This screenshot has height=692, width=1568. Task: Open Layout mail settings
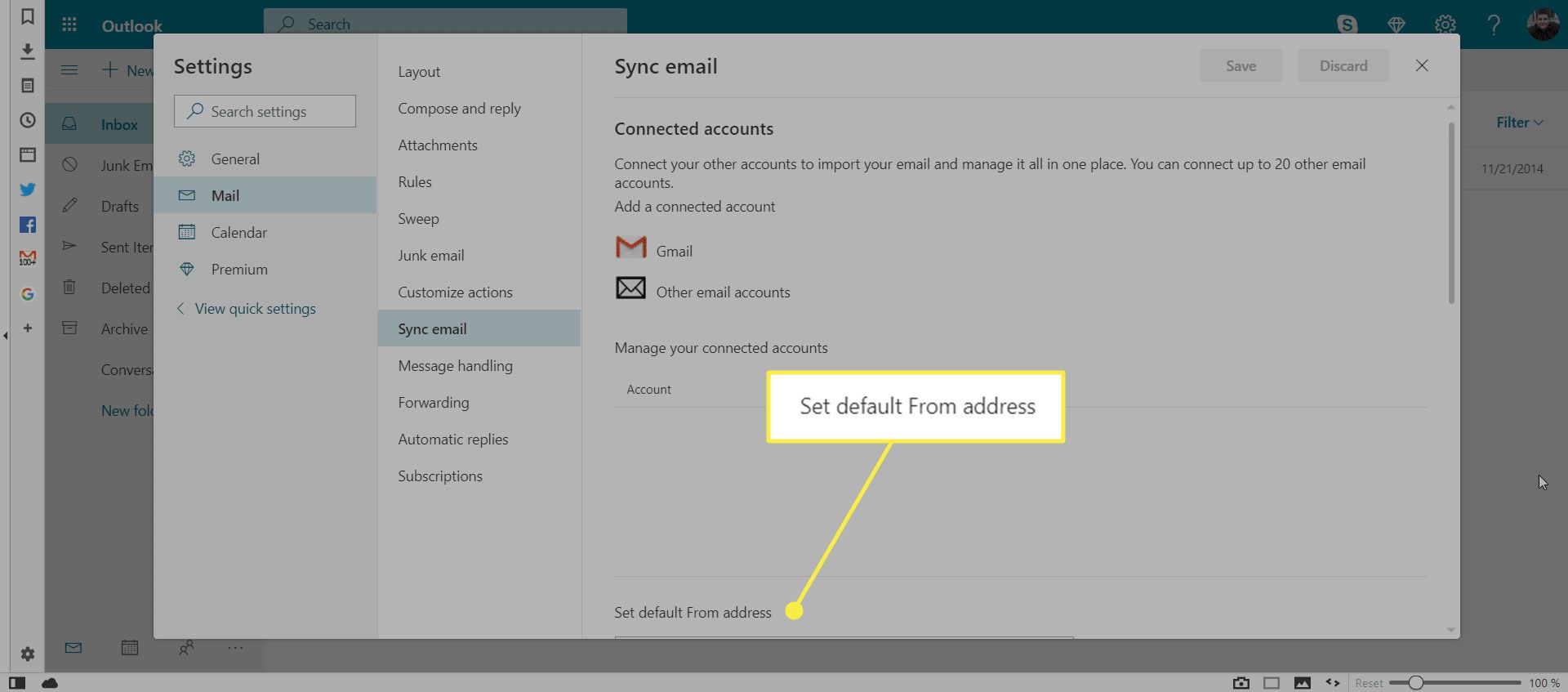pos(479,72)
